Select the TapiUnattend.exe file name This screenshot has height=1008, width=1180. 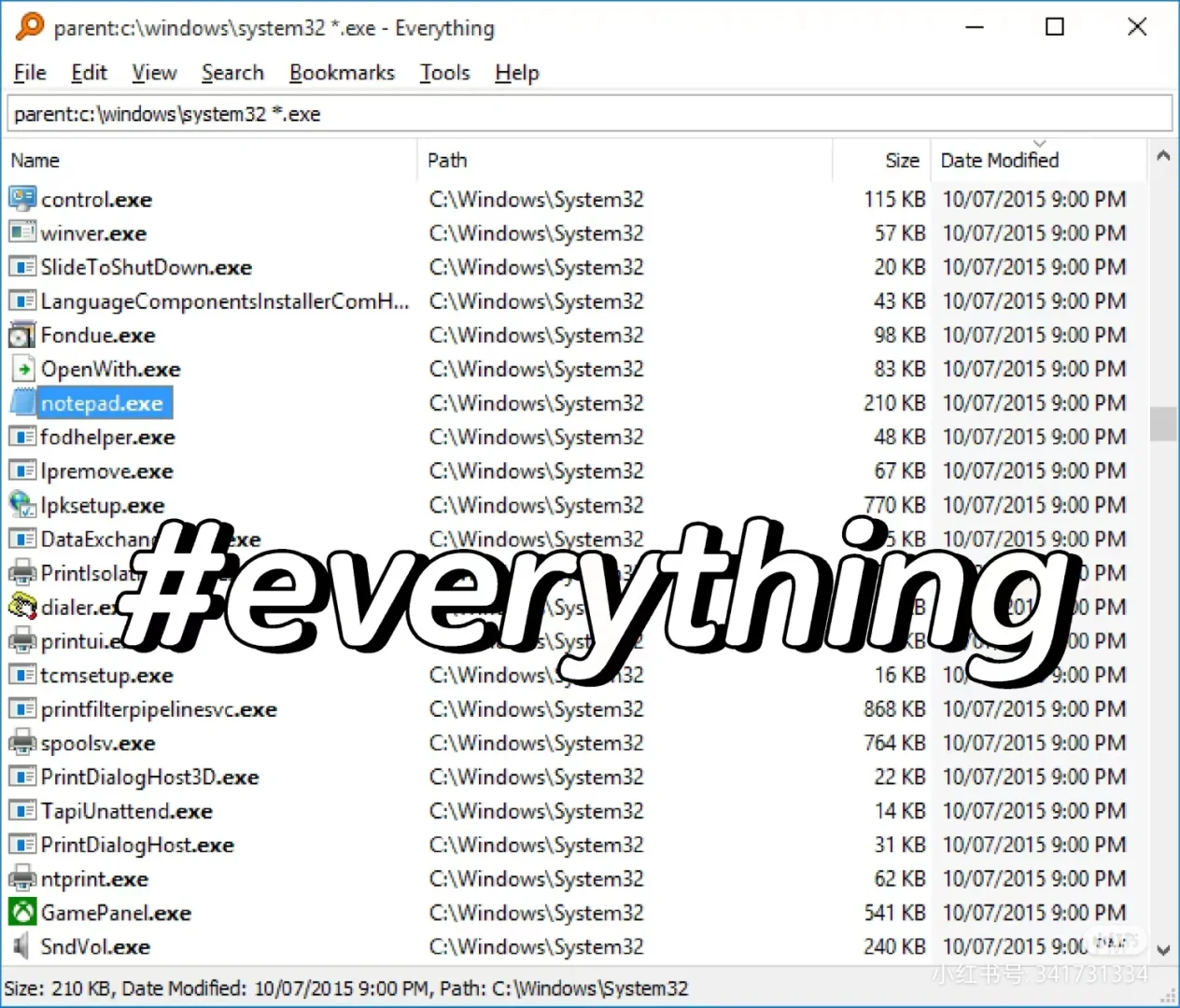point(127,811)
